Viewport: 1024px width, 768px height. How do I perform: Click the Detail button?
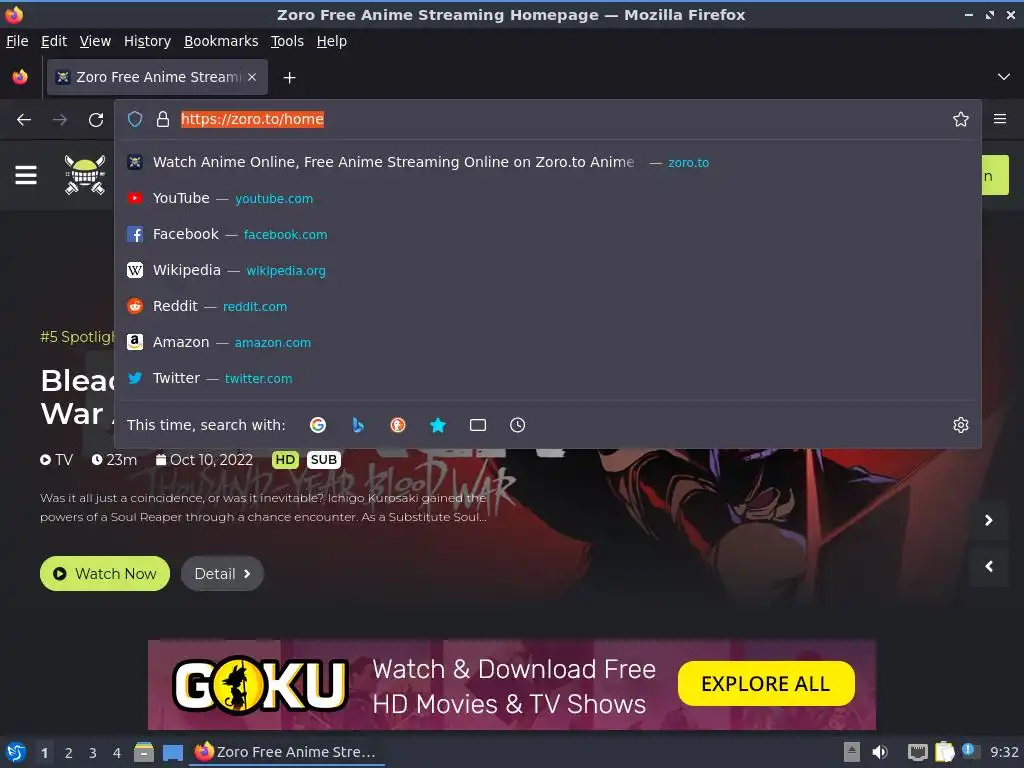click(222, 573)
